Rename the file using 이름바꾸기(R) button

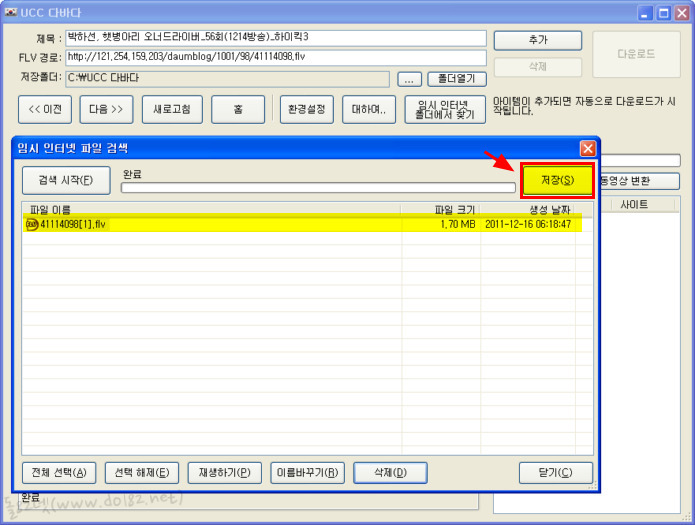point(308,472)
